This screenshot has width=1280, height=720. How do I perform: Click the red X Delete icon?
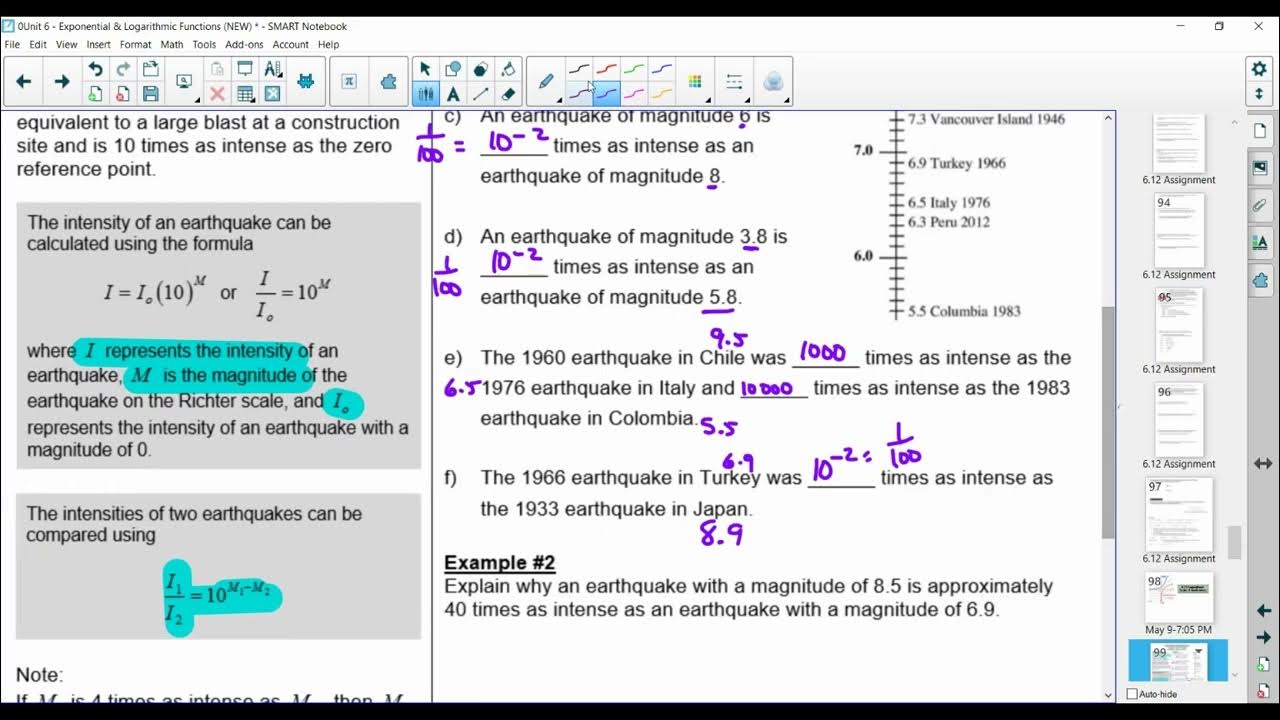[x=217, y=94]
